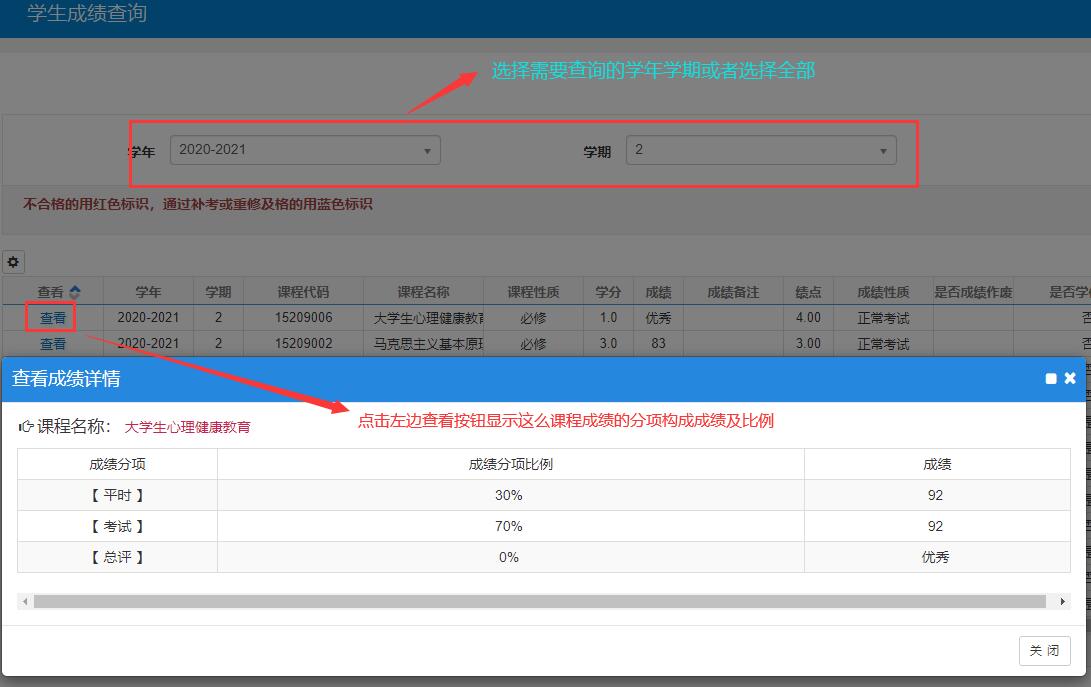Click the right arrow of the dialog scrollbar
Viewport: 1091px width, 687px height.
tap(1062, 601)
